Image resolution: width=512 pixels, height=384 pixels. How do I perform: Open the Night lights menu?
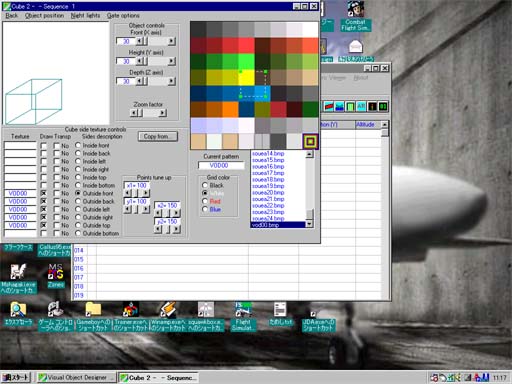point(85,15)
